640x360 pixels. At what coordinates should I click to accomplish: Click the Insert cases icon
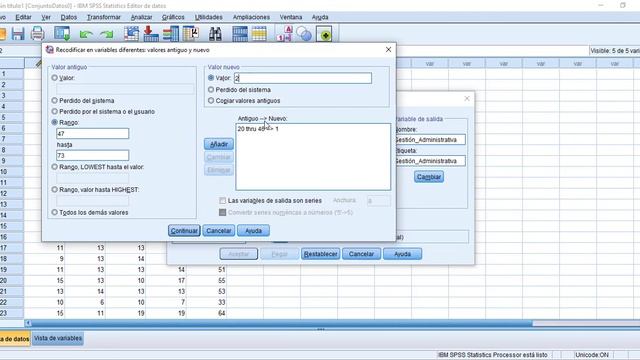pos(240,34)
